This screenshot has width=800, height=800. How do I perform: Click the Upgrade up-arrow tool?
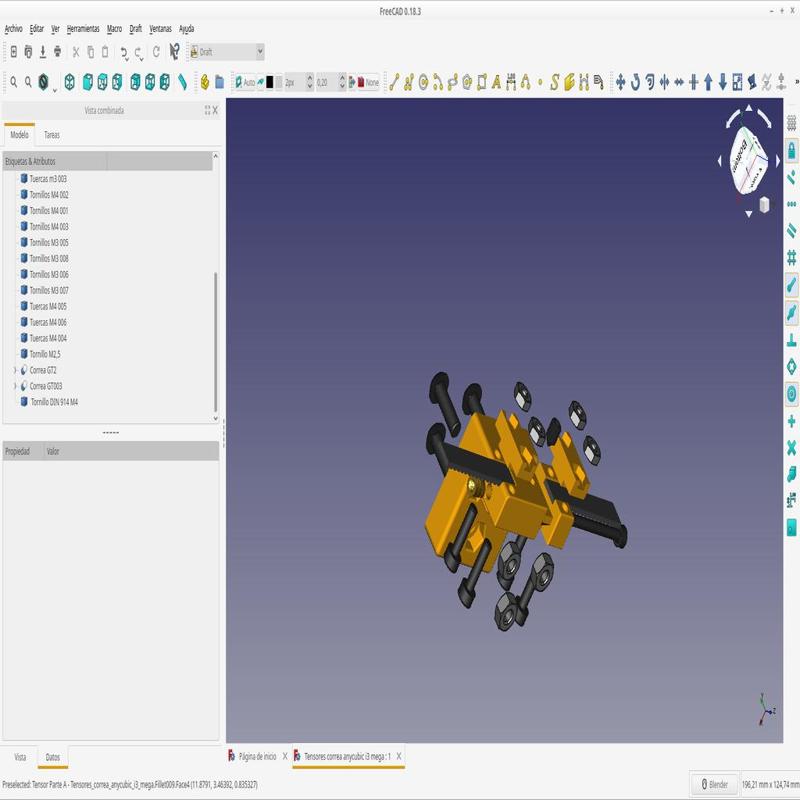click(x=708, y=82)
